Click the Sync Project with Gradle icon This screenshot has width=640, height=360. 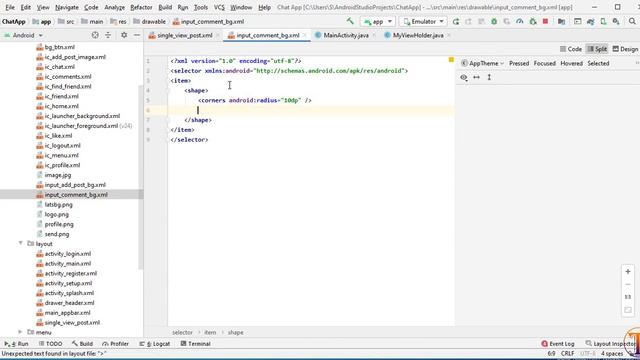pos(590,22)
